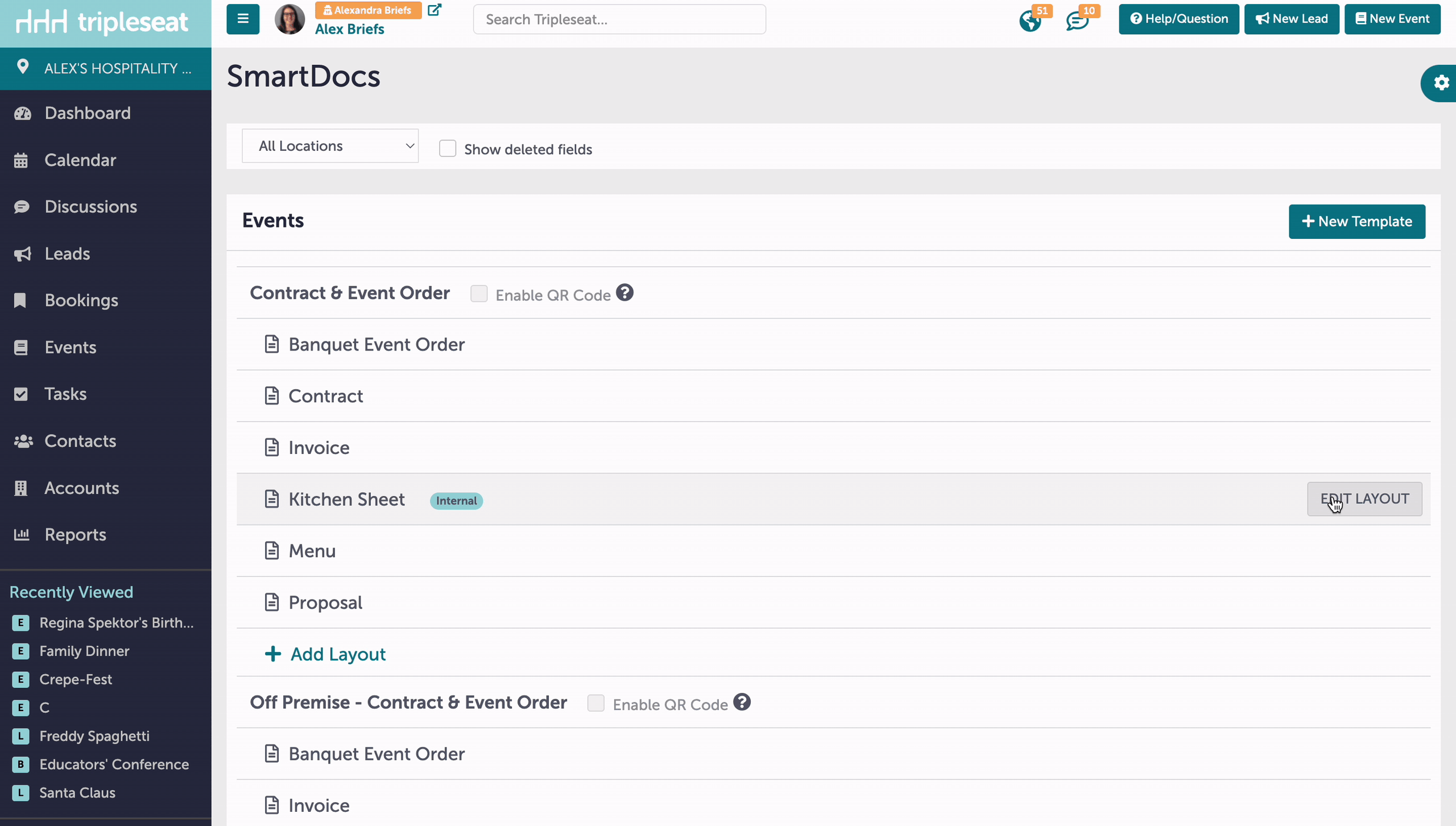Open the chat messages icon with 10 badge
This screenshot has height=826, width=1456.
1077,21
